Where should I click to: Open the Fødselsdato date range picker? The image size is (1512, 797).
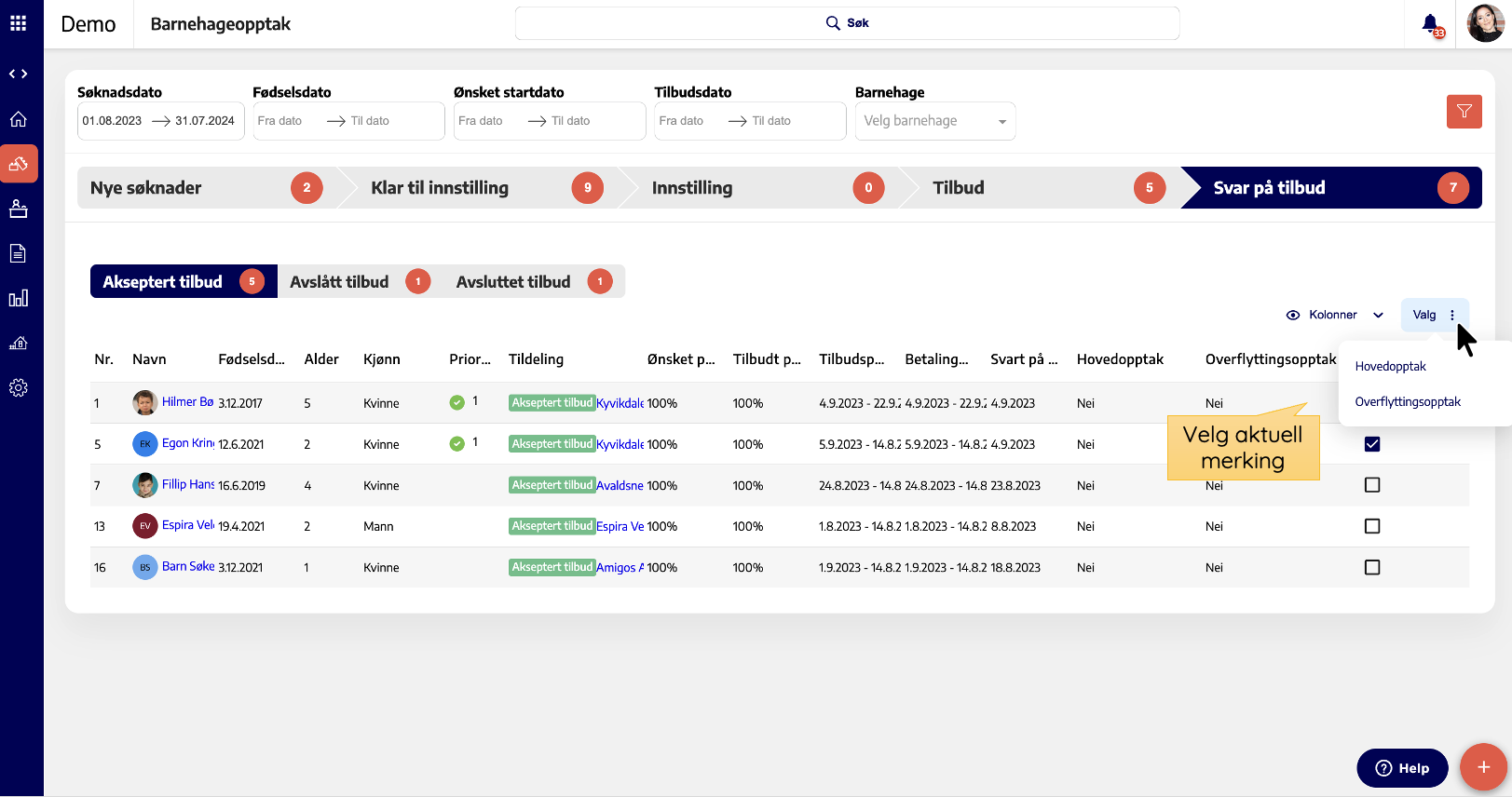tap(348, 121)
